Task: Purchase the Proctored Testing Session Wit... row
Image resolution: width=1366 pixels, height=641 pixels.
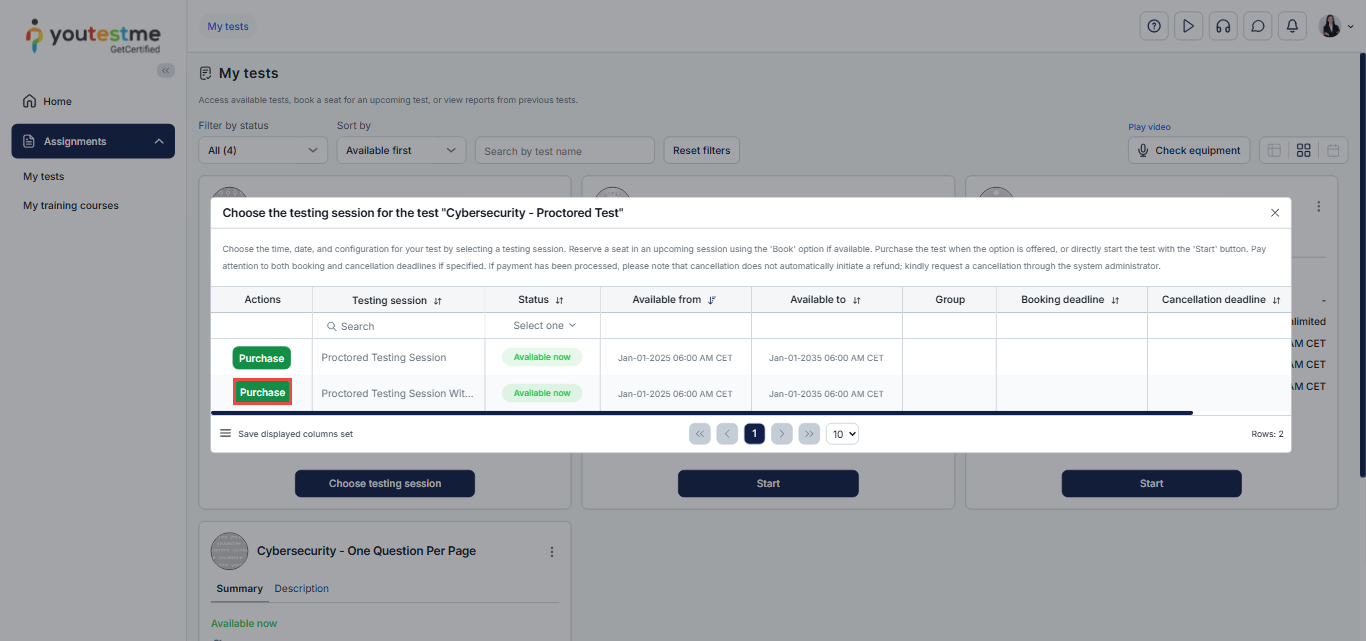Action: tap(262, 392)
